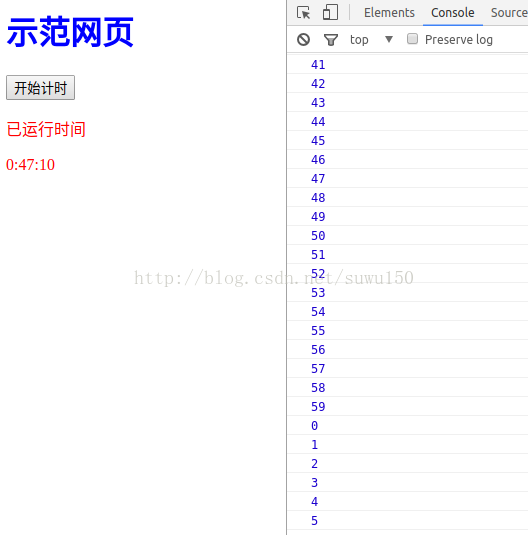This screenshot has height=535, width=528.
Task: Toggle the device mode icon
Action: coord(330,12)
